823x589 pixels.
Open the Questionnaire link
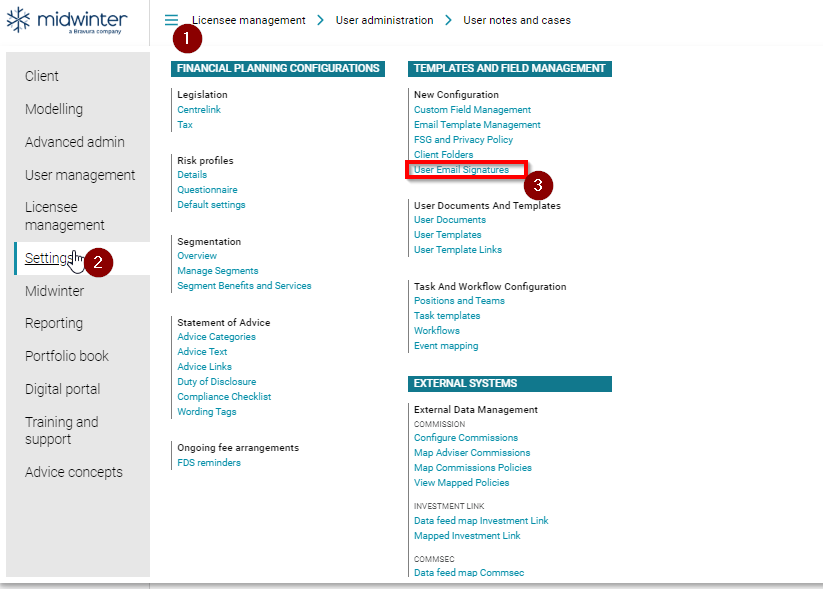point(207,190)
